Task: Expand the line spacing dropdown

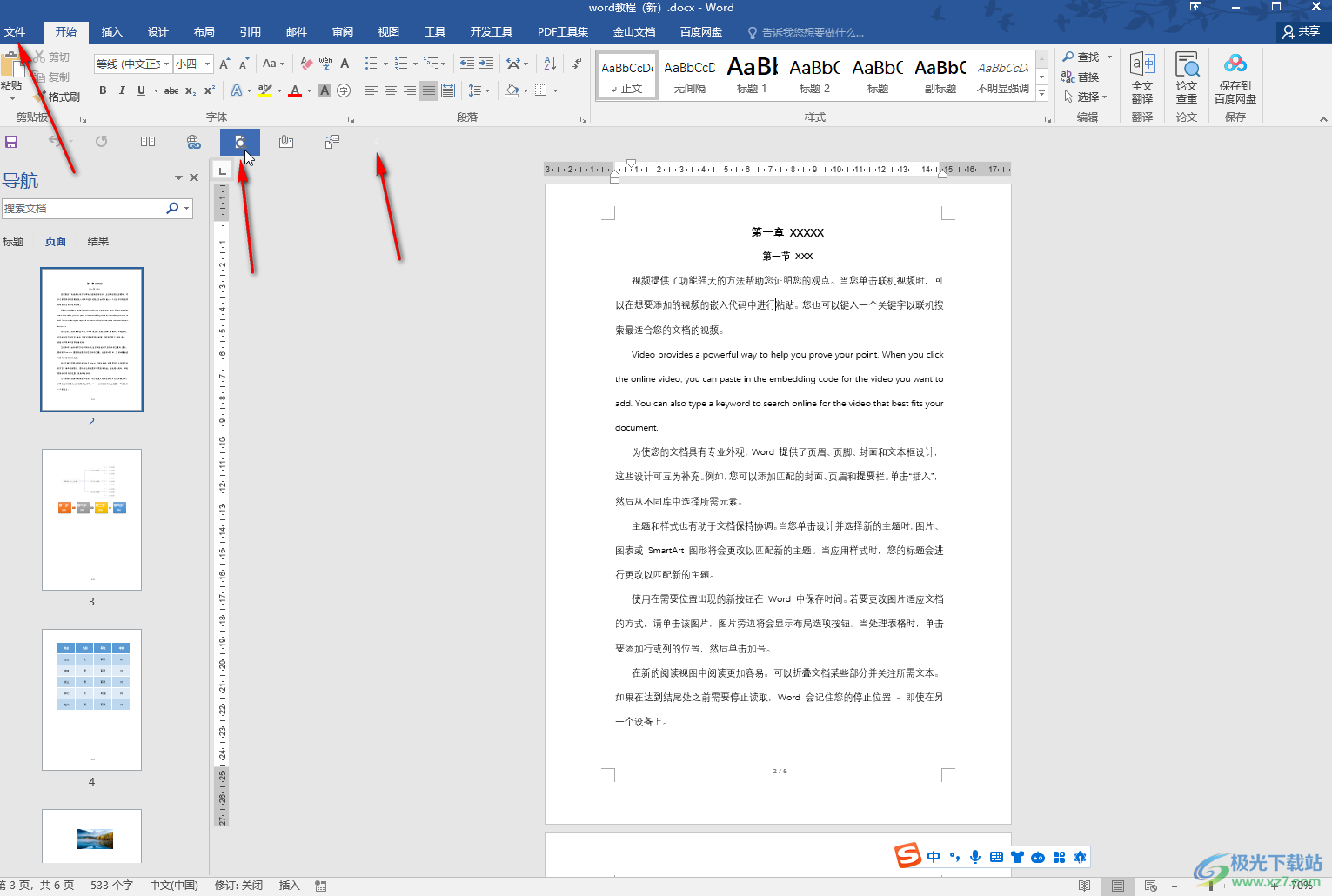Action: click(487, 90)
